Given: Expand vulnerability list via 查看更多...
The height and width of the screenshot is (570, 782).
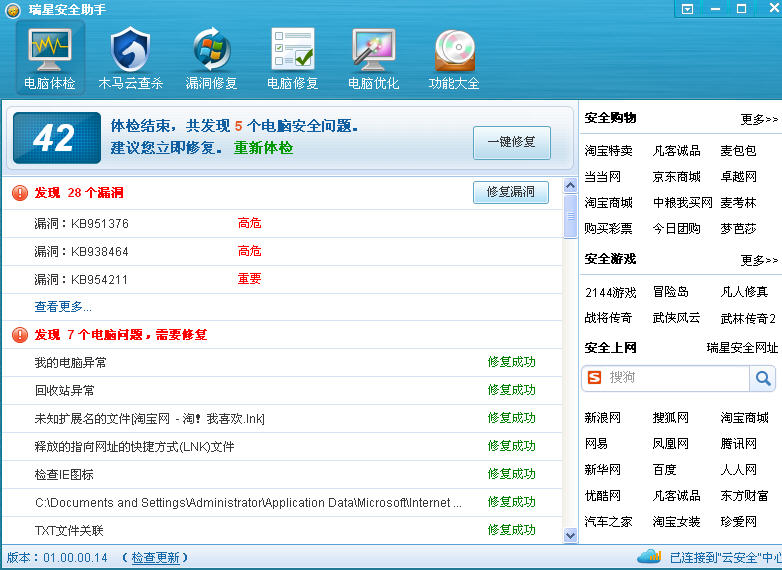Looking at the screenshot, I should tap(63, 307).
